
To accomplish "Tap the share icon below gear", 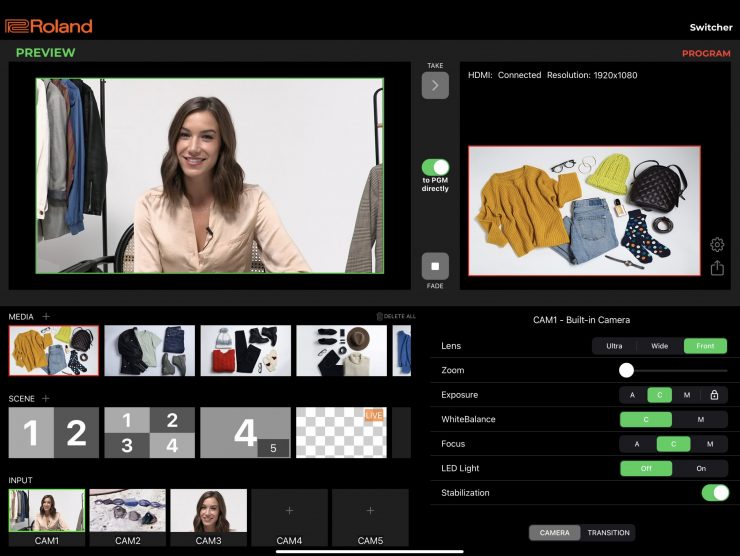I will click(717, 268).
